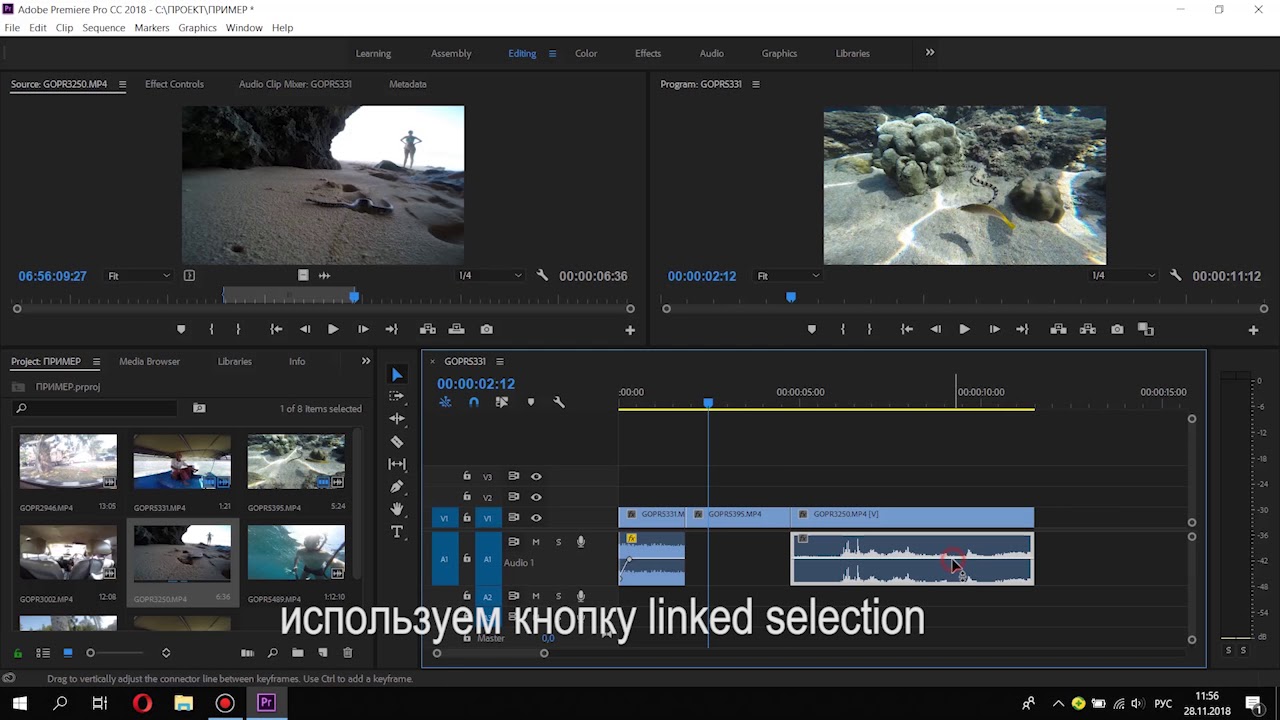Open Program GOPR5331 panel menu
1280x720 pixels.
(756, 84)
